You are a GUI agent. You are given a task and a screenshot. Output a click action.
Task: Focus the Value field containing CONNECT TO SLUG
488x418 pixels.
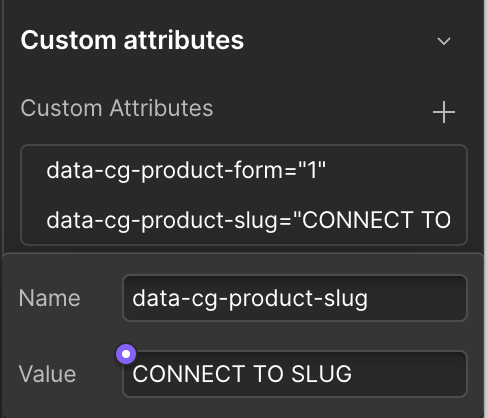[295, 374]
